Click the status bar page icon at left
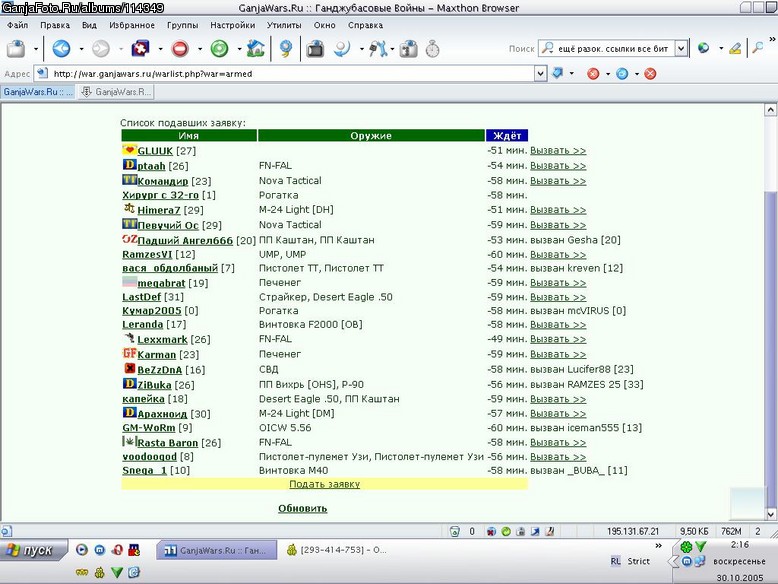This screenshot has height=584, width=778. click(6, 531)
